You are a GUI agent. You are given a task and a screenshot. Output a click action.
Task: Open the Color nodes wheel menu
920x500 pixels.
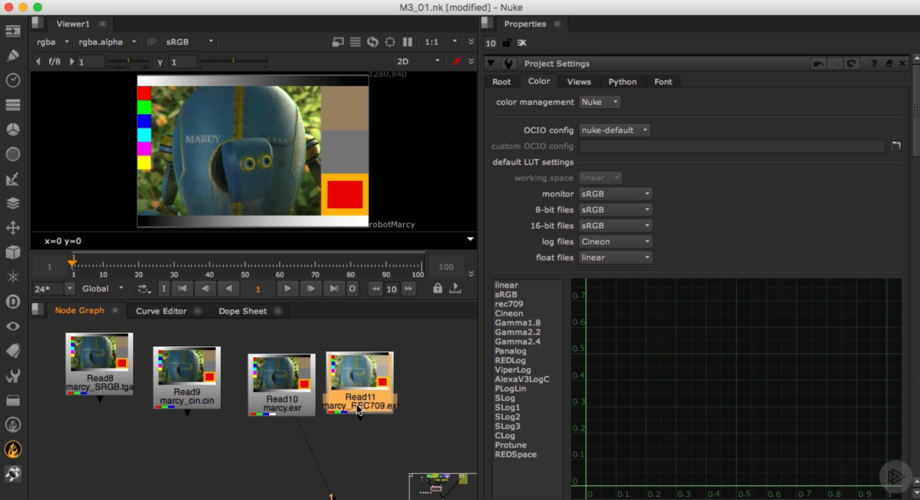[x=13, y=129]
